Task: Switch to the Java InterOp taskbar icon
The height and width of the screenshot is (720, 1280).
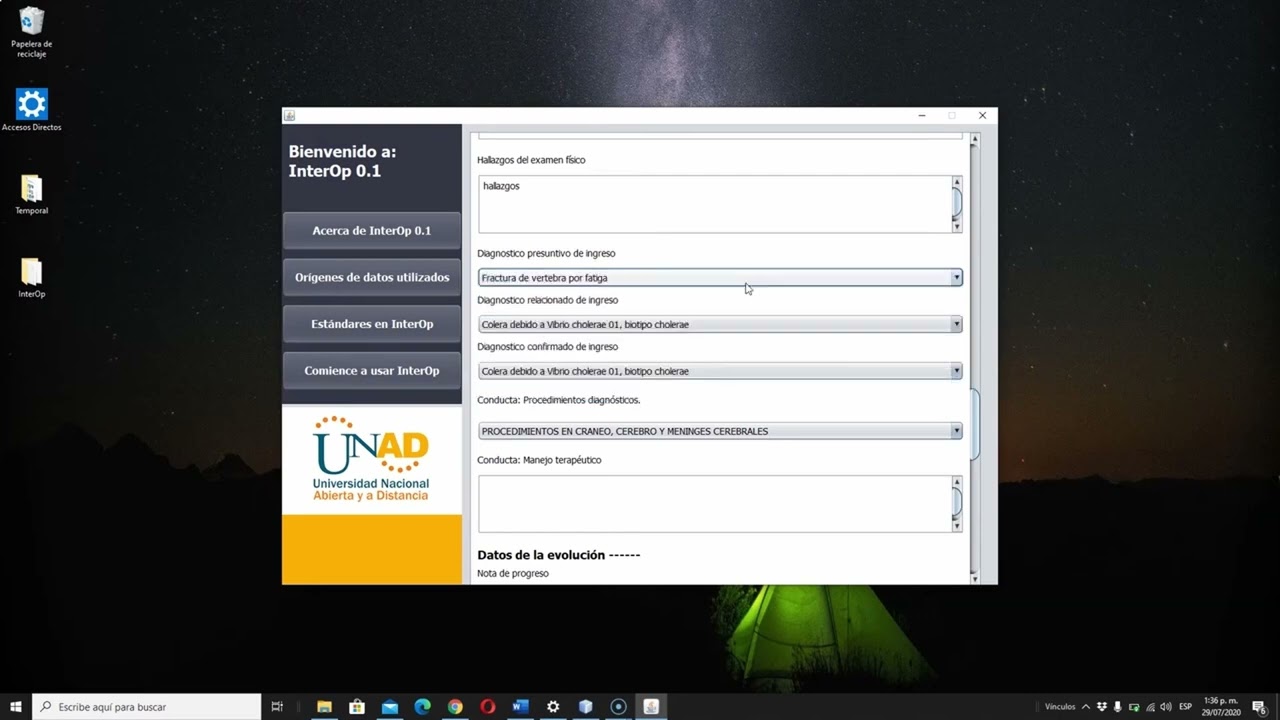Action: [651, 706]
